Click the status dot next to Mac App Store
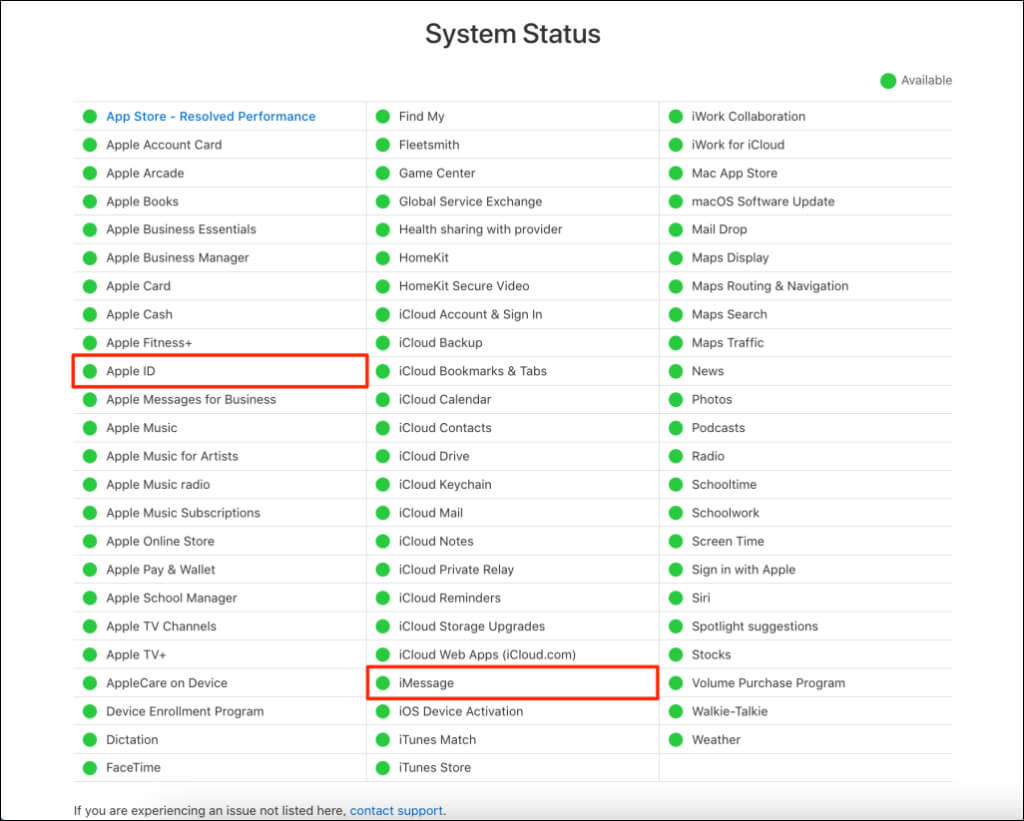 [676, 173]
